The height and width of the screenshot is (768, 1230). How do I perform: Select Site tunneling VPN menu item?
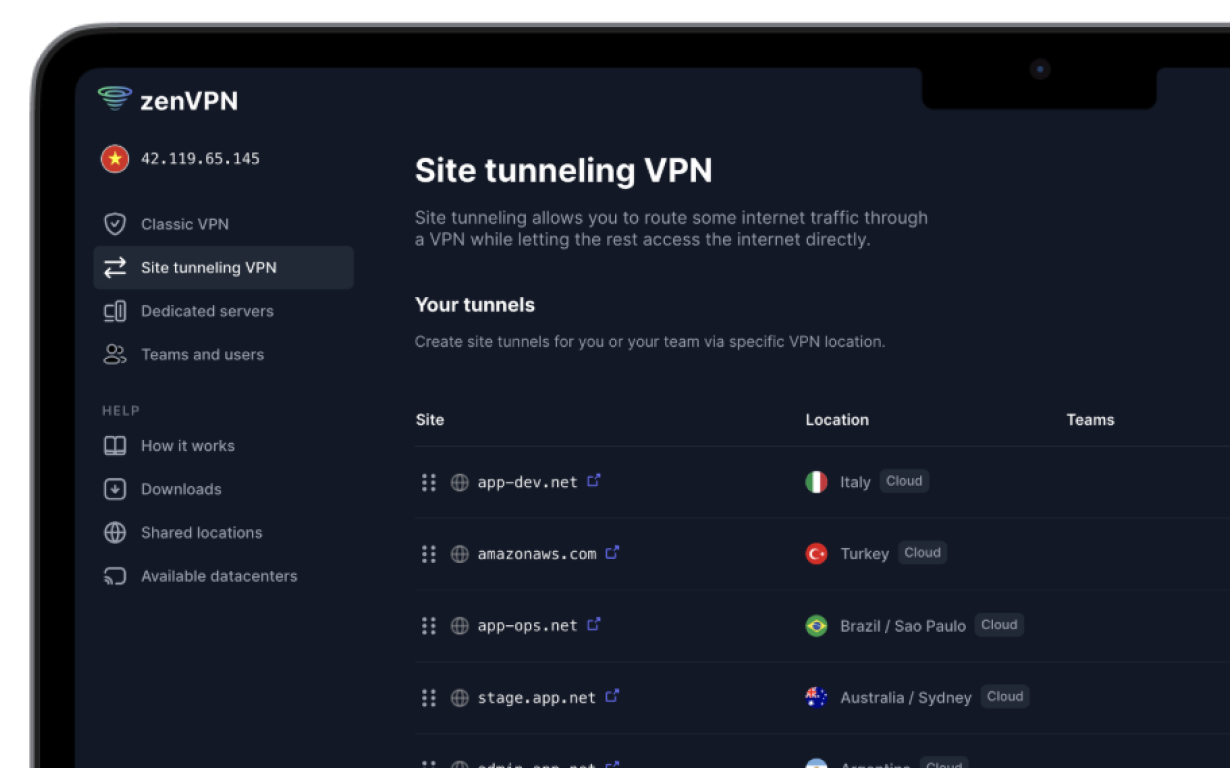[208, 268]
